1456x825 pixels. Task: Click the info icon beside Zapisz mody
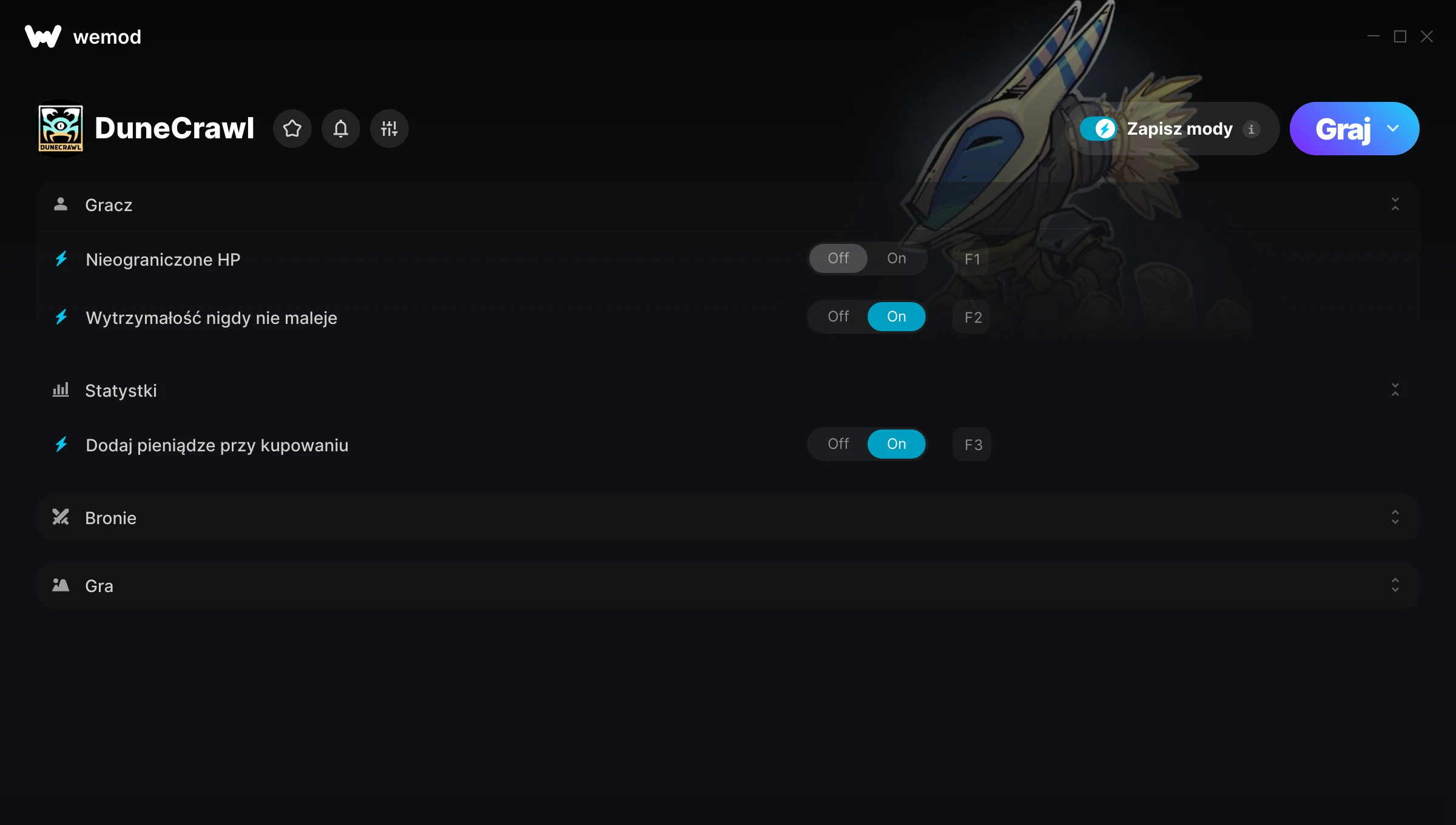point(1251,129)
